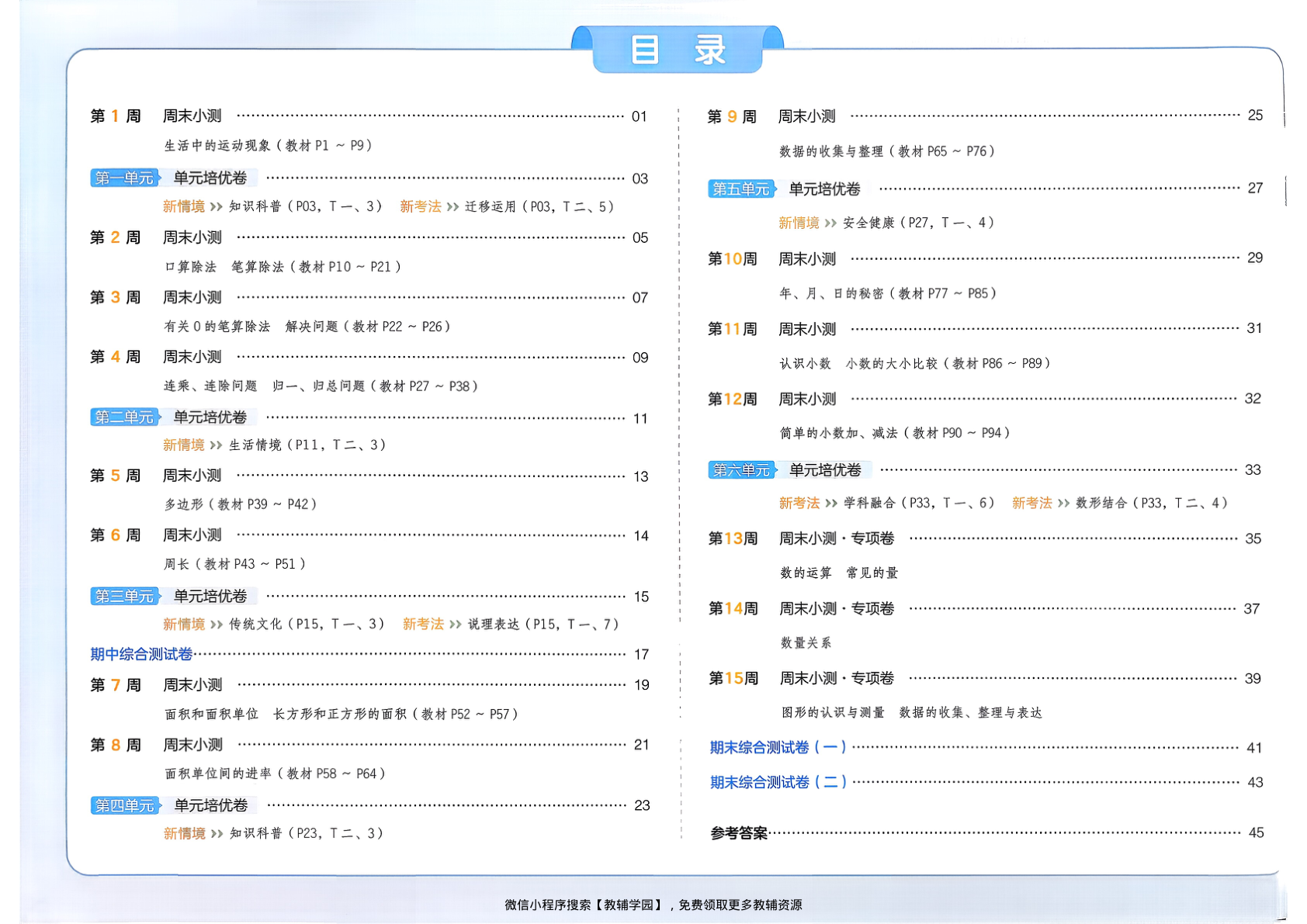Click the 教辅学园 footer text
Screen dimensions: 1307x924
(x=629, y=905)
